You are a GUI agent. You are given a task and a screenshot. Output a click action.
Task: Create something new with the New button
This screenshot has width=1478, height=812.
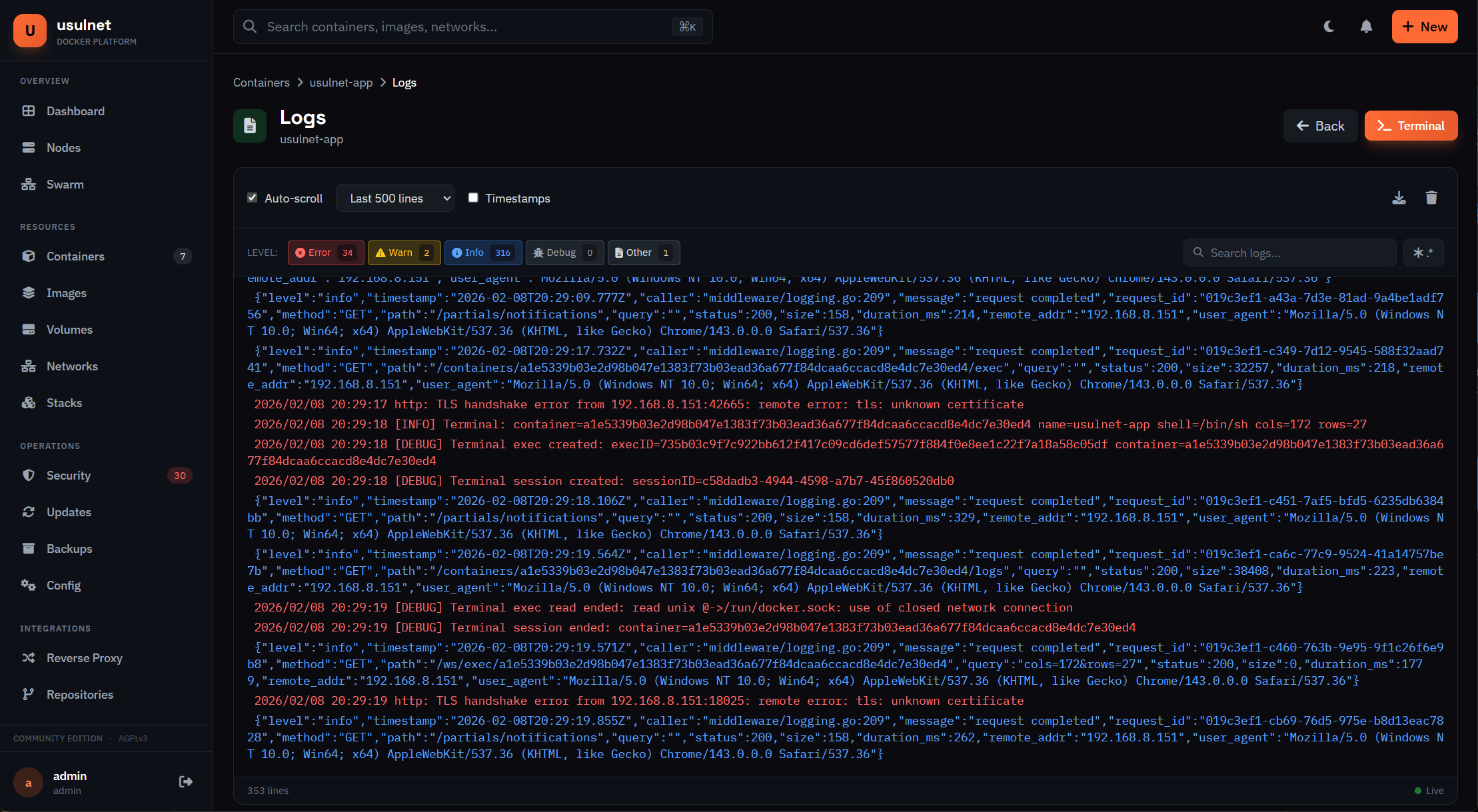coord(1425,27)
